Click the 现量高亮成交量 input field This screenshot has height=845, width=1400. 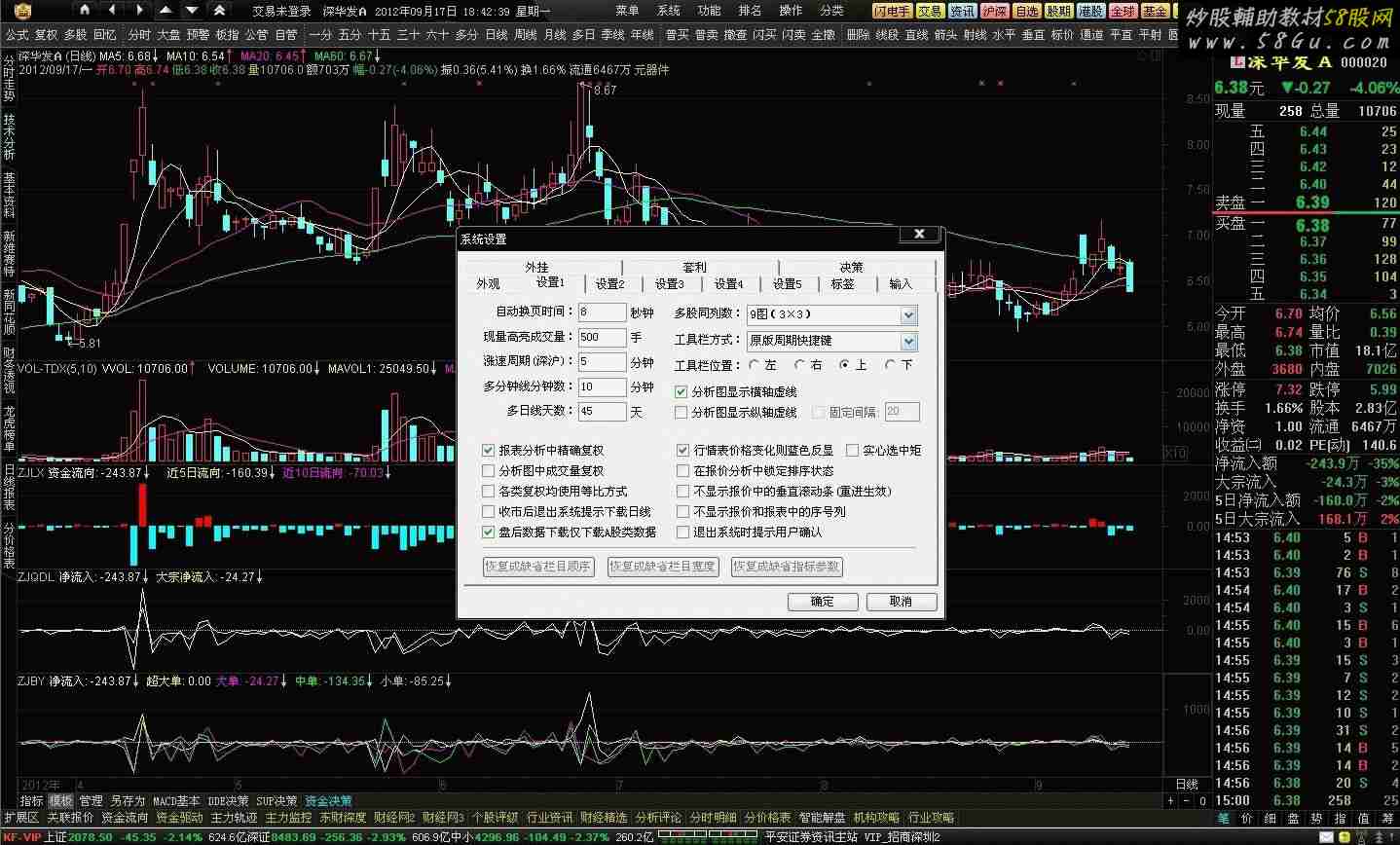602,337
